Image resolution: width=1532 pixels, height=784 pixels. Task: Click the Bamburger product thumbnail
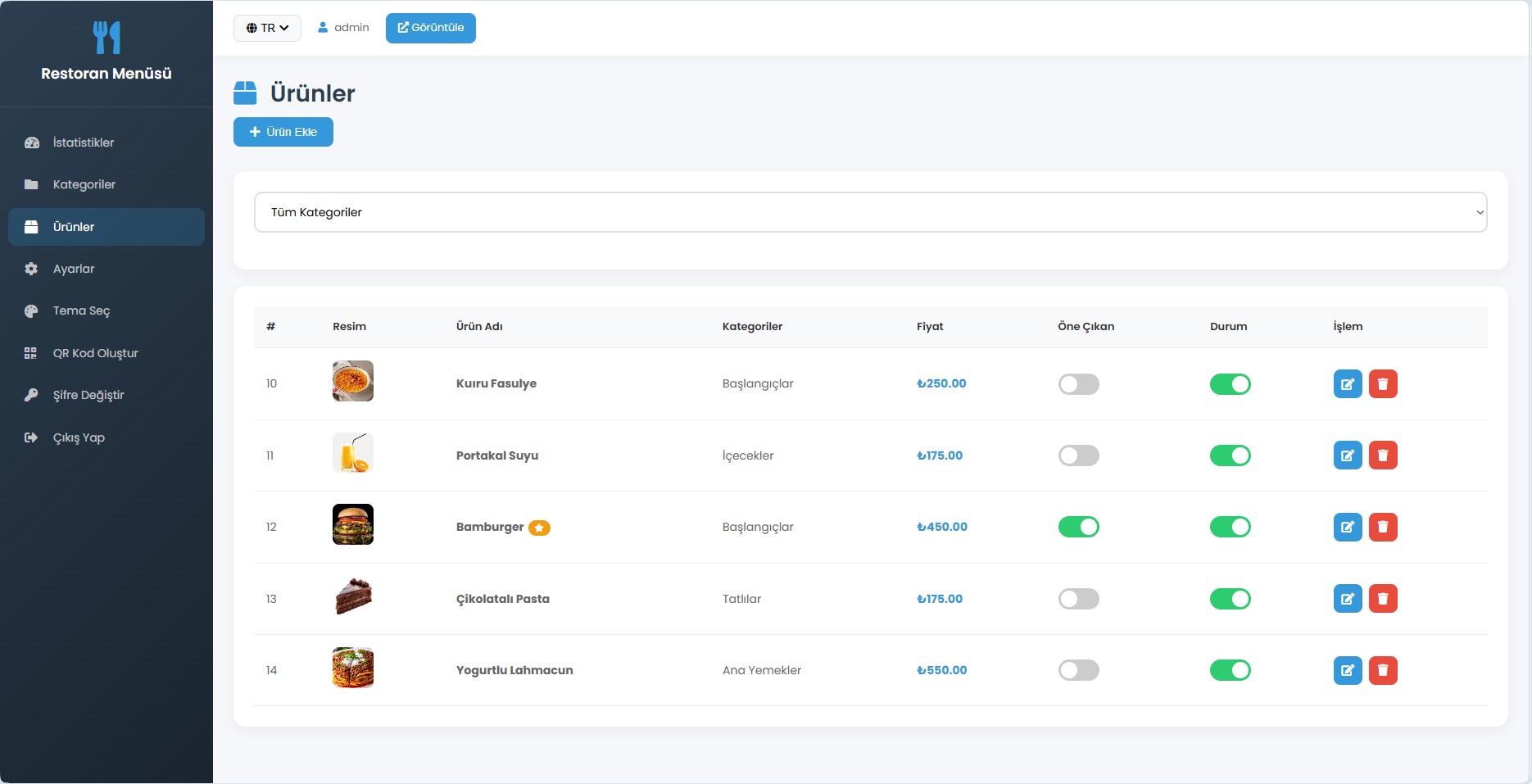(x=353, y=524)
